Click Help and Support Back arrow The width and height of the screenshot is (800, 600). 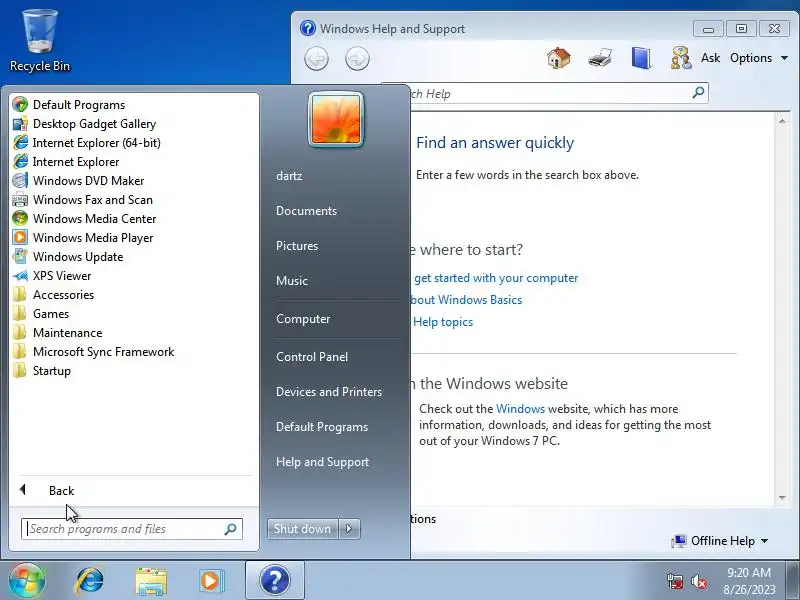click(316, 59)
